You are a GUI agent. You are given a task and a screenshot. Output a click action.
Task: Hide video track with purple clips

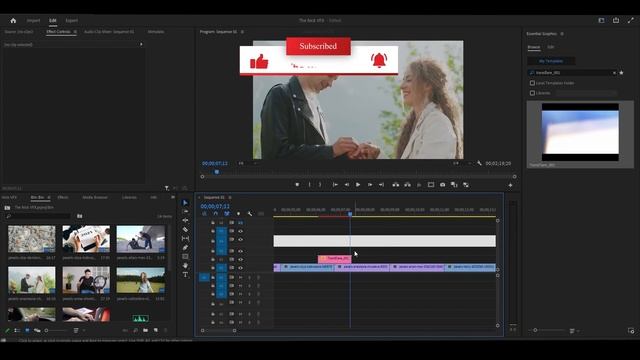point(240,268)
